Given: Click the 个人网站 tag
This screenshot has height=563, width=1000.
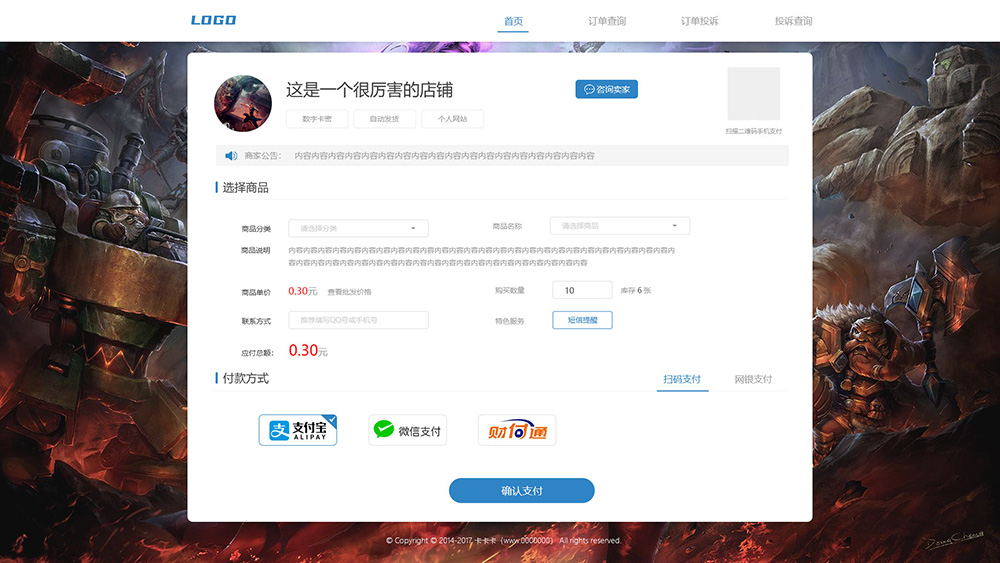Looking at the screenshot, I should click(452, 119).
